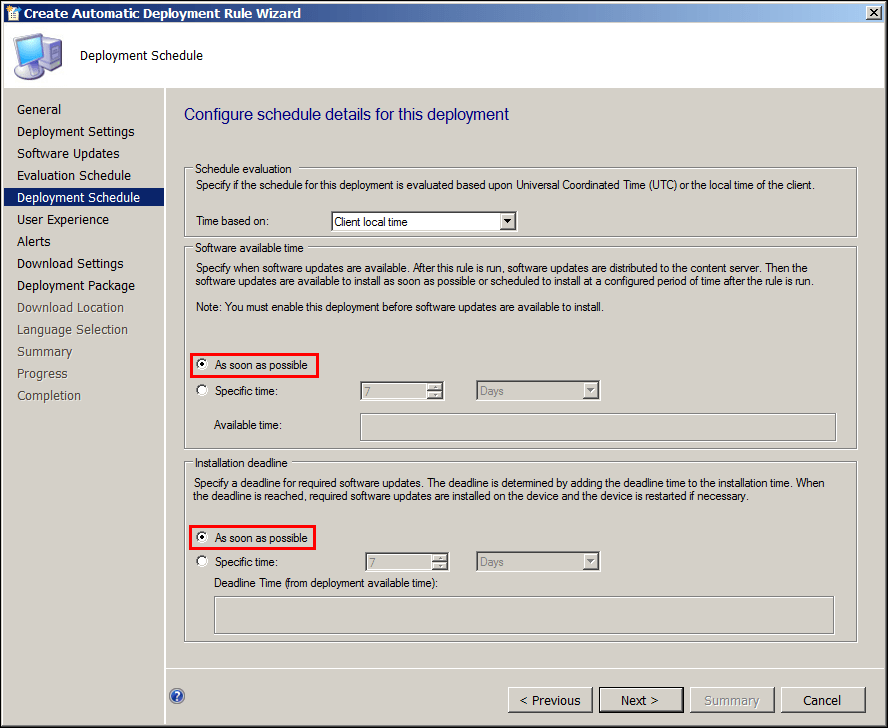Open the User Experience step
This screenshot has height=728, width=888.
click(63, 220)
